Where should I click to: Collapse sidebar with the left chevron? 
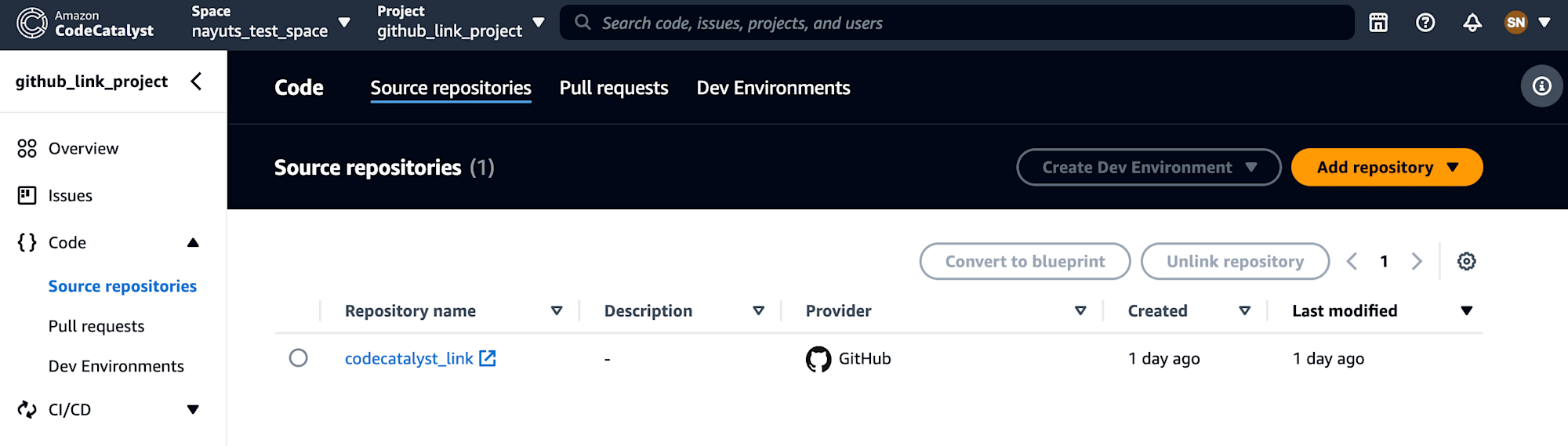[x=196, y=81]
